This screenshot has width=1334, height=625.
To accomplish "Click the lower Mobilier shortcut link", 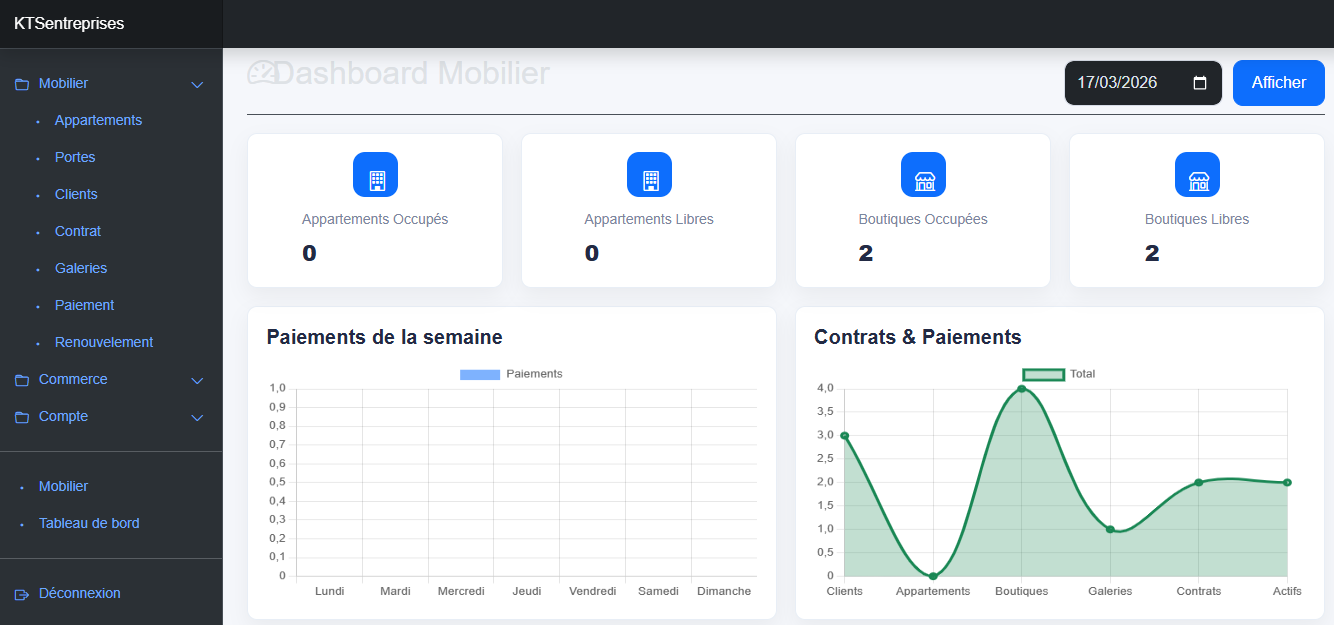I will coord(63,486).
